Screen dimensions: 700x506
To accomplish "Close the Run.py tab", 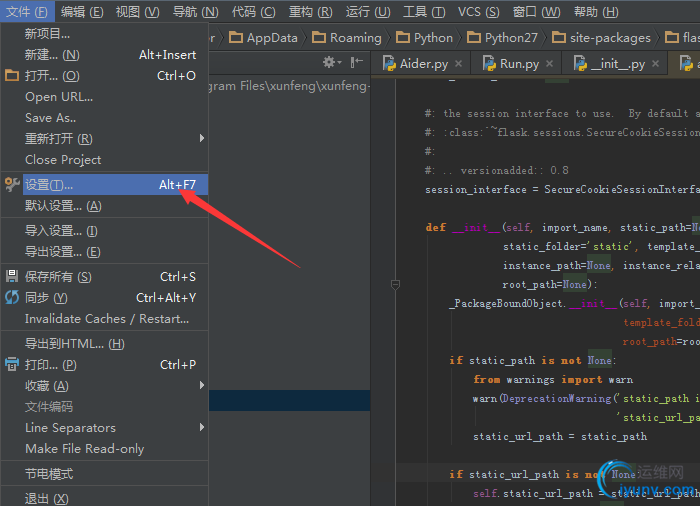I will [x=549, y=64].
